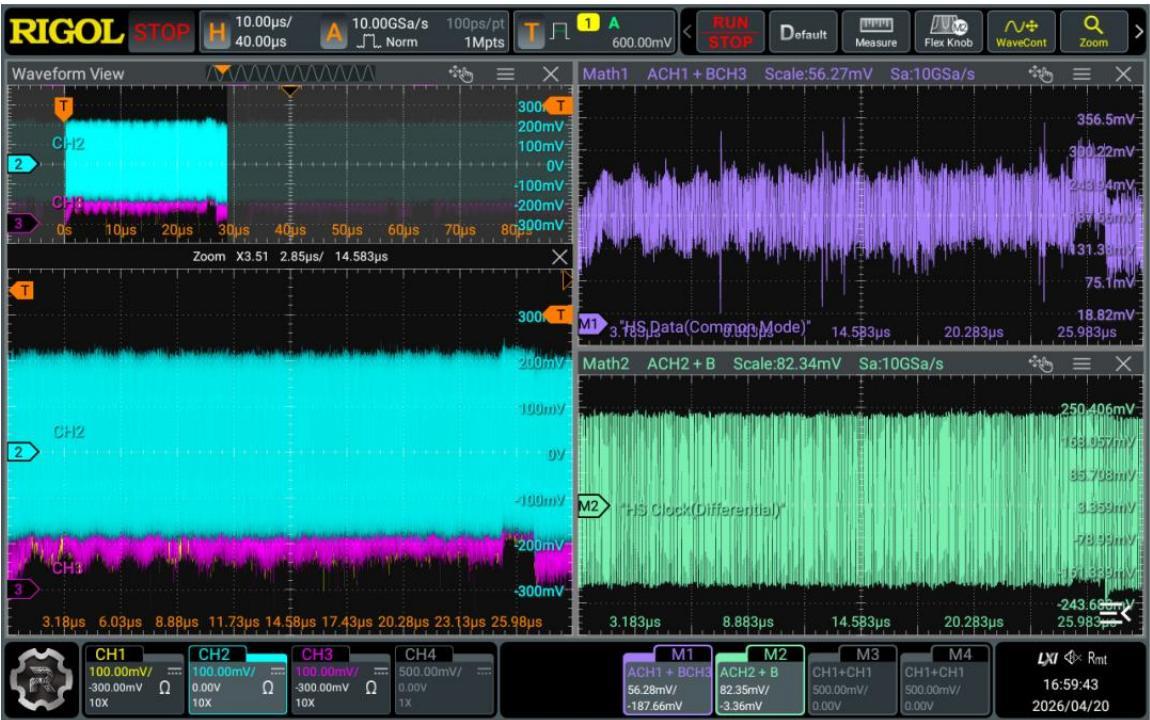Click the orange H horizontal icon
The width and height of the screenshot is (1150, 720).
216,32
